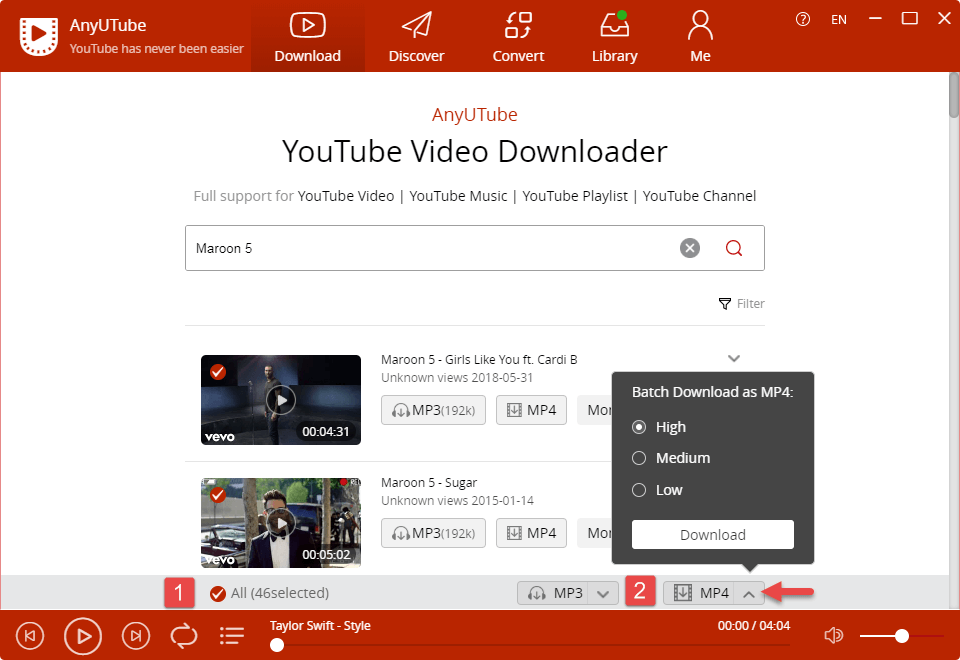The width and height of the screenshot is (960, 660).
Task: Open the playlist queue icon
Action: [x=232, y=636]
